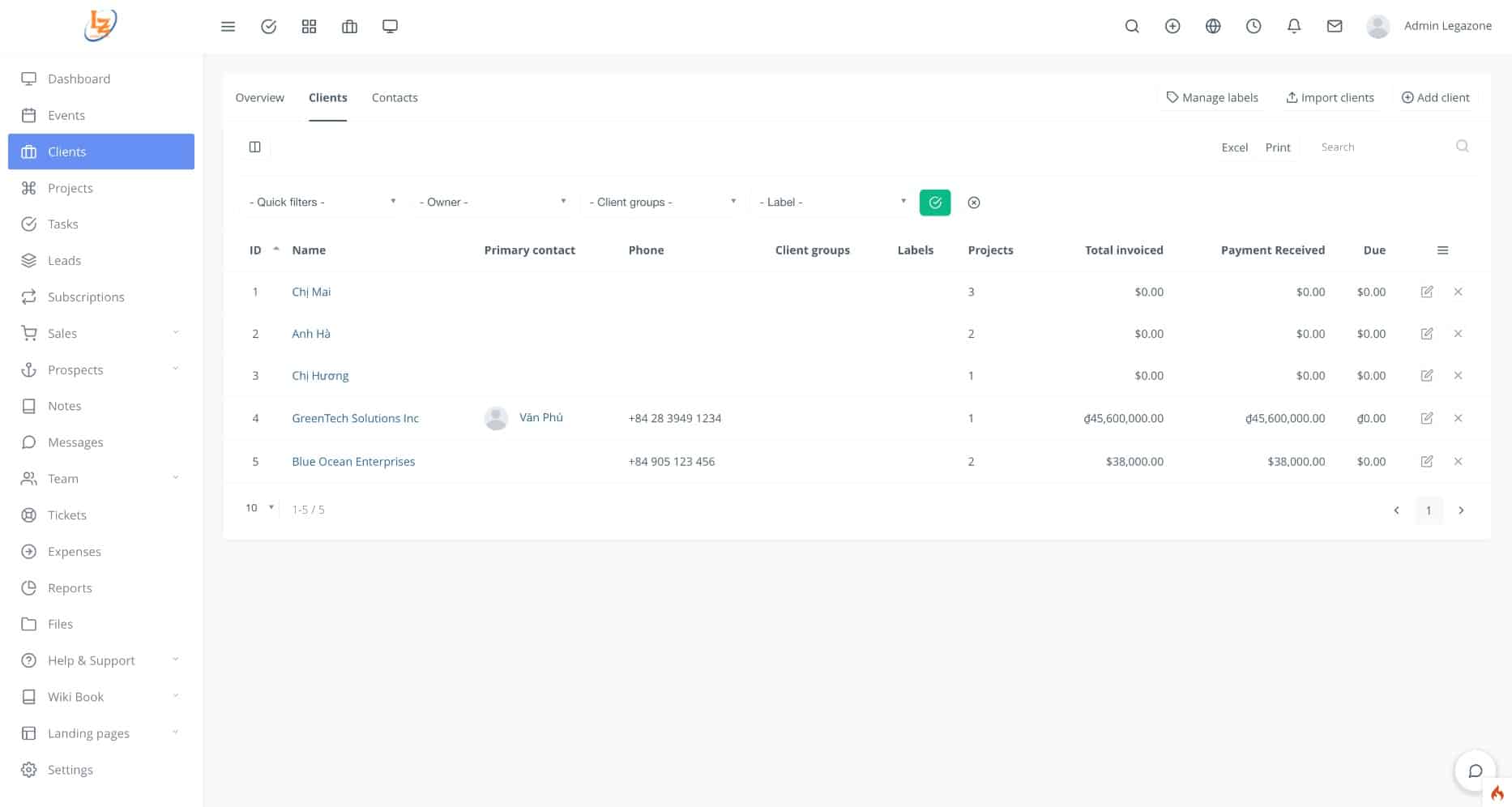The image size is (1512, 807).
Task: Open Settings in sidebar
Action: point(101,771)
